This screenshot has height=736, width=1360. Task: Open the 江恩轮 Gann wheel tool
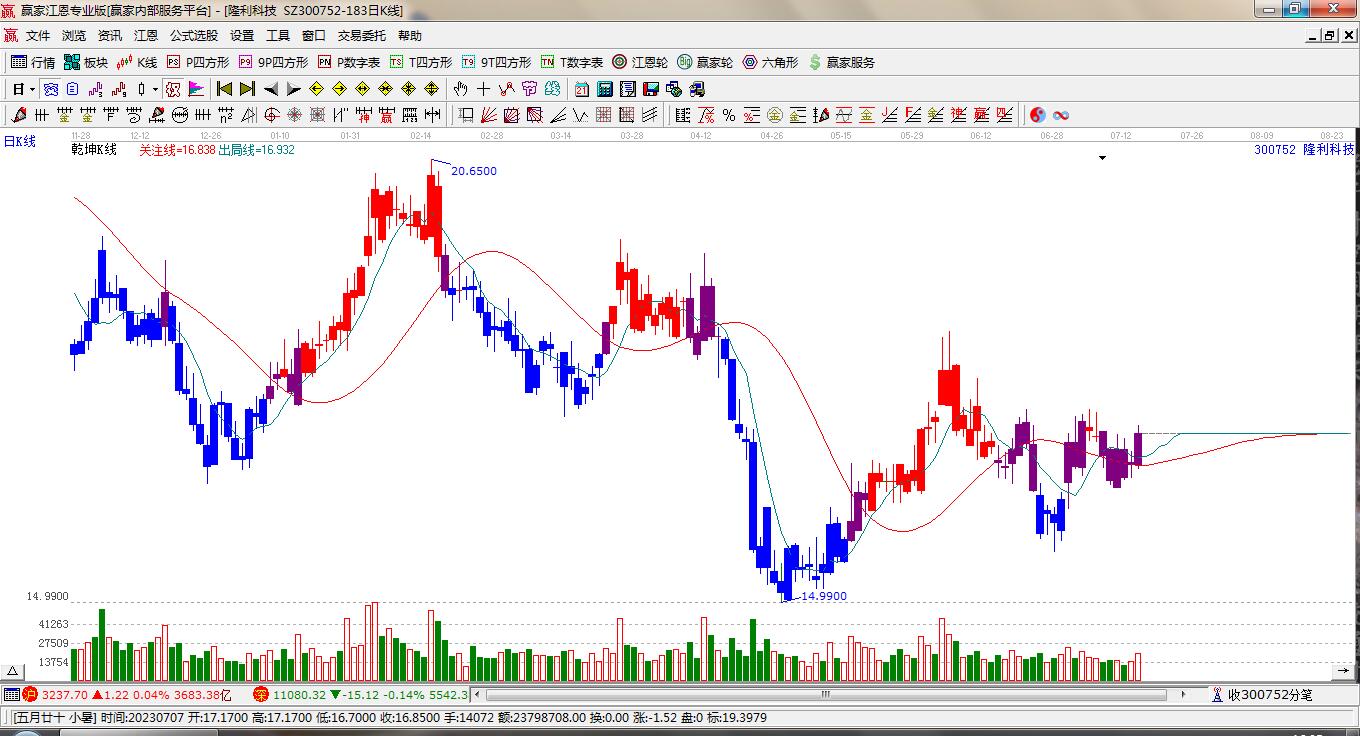tap(640, 62)
